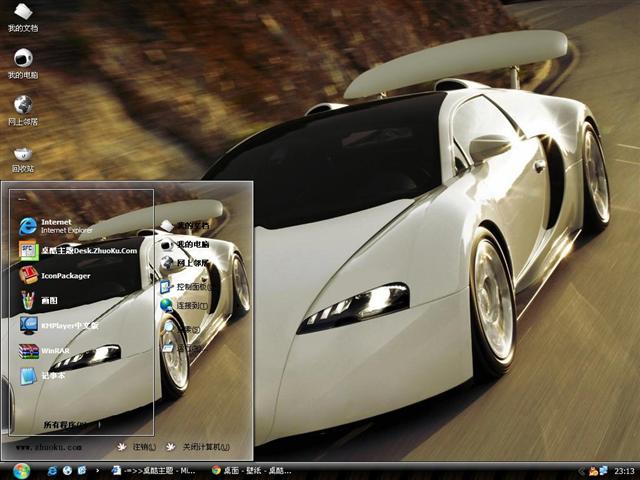
Task: Open the 回收站 recycle bin icon
Action: [x=22, y=154]
